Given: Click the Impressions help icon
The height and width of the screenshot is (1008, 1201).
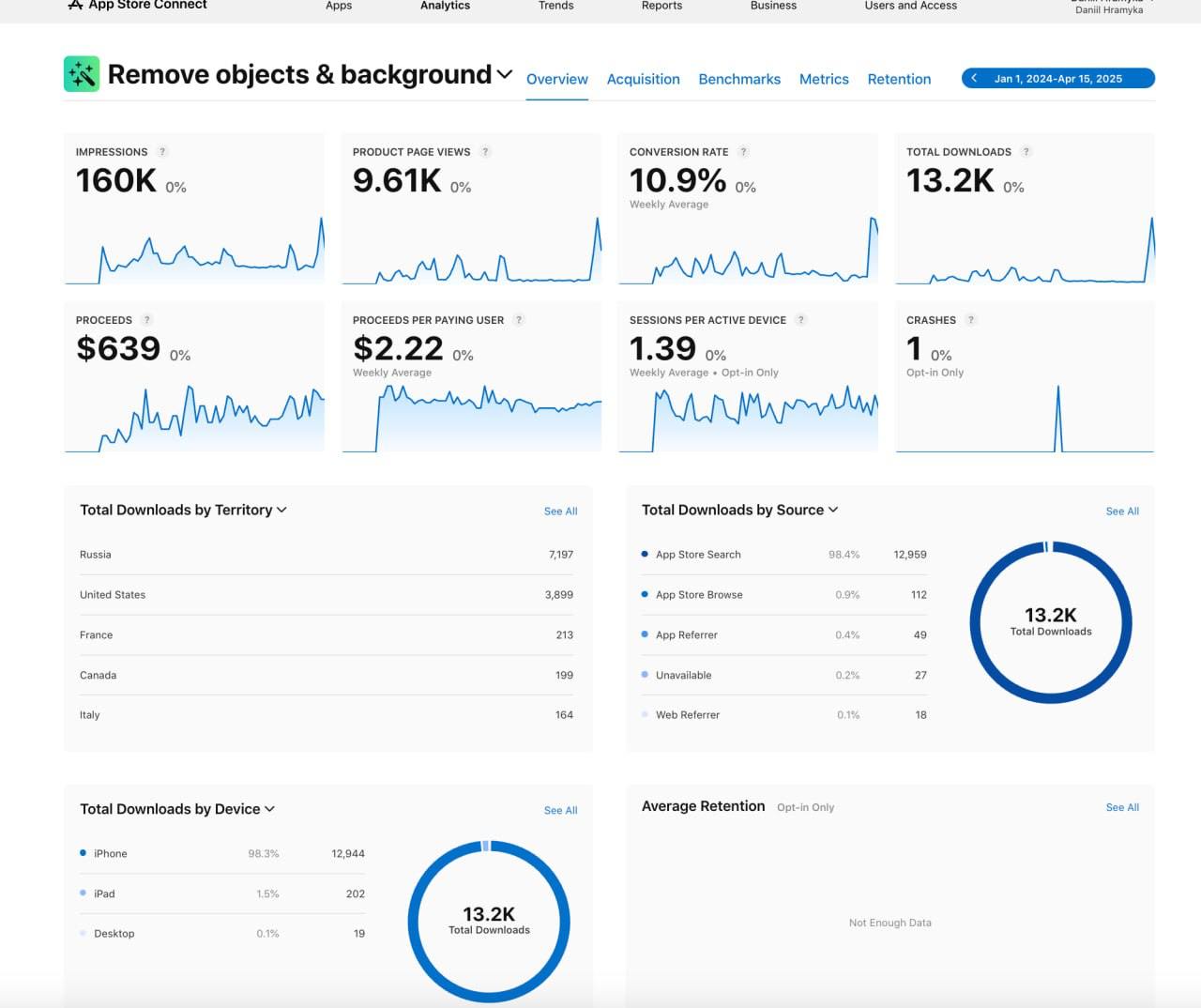Looking at the screenshot, I should click(162, 151).
